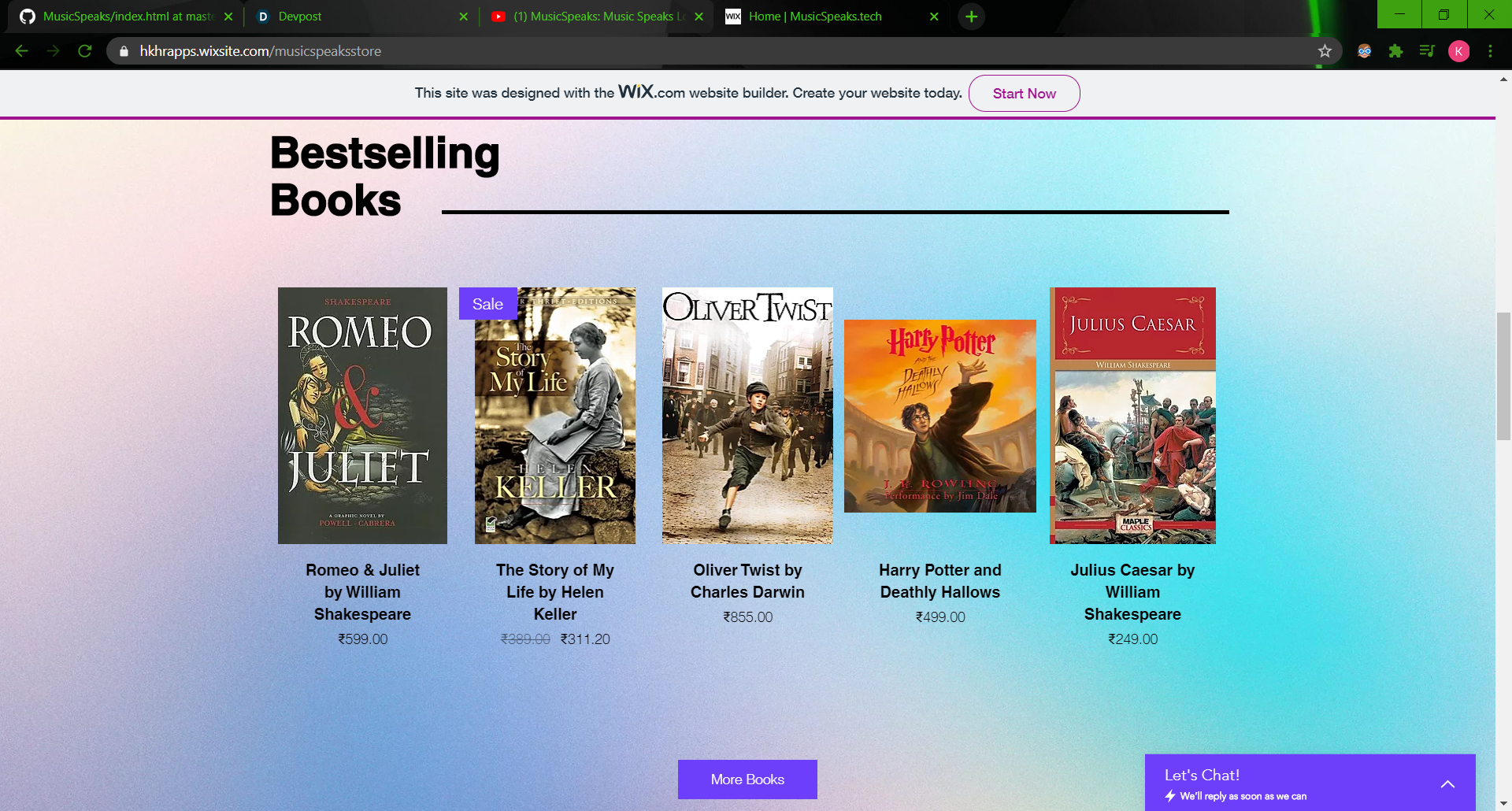Click the discounted ₹311.20 price
This screenshot has height=811, width=1512.
585,639
